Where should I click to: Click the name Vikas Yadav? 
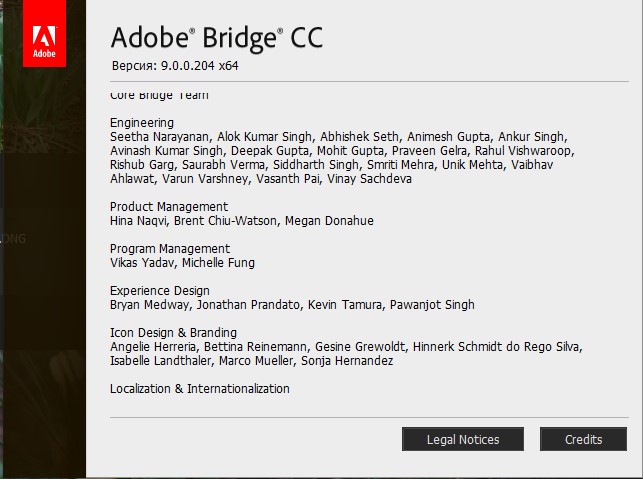[x=142, y=263]
